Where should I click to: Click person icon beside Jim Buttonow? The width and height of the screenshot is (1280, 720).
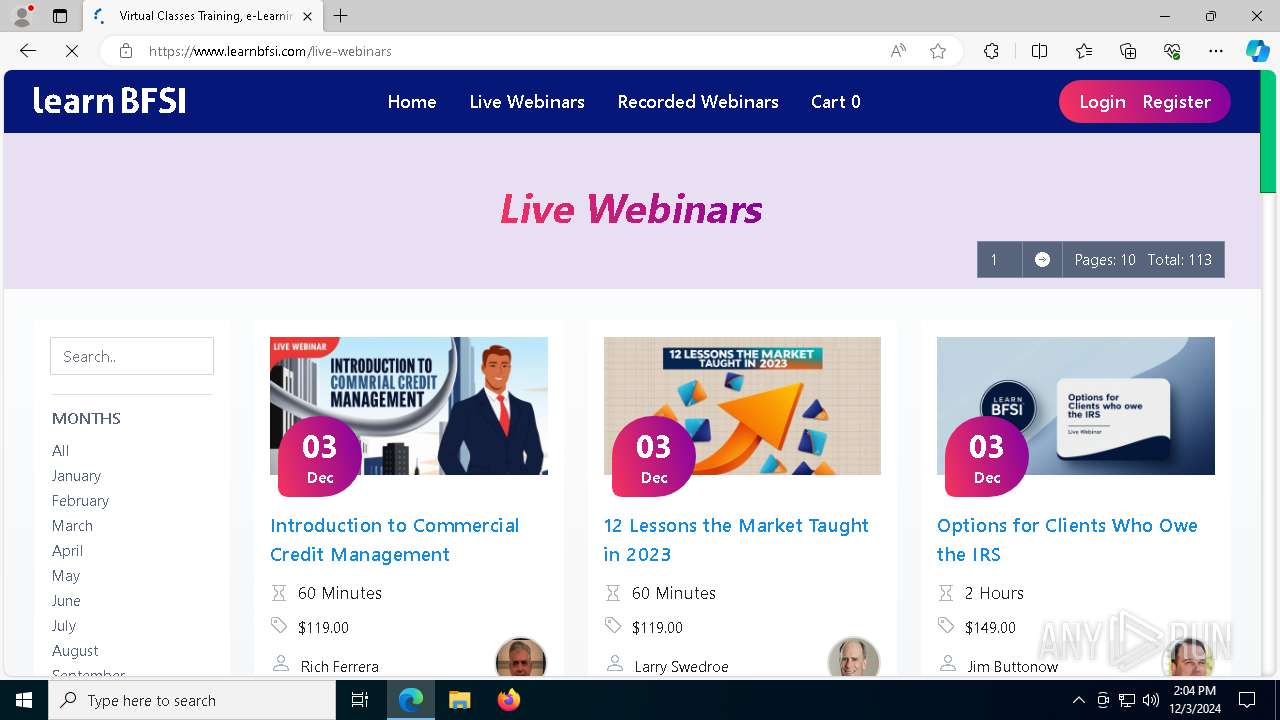pyautogui.click(x=948, y=664)
